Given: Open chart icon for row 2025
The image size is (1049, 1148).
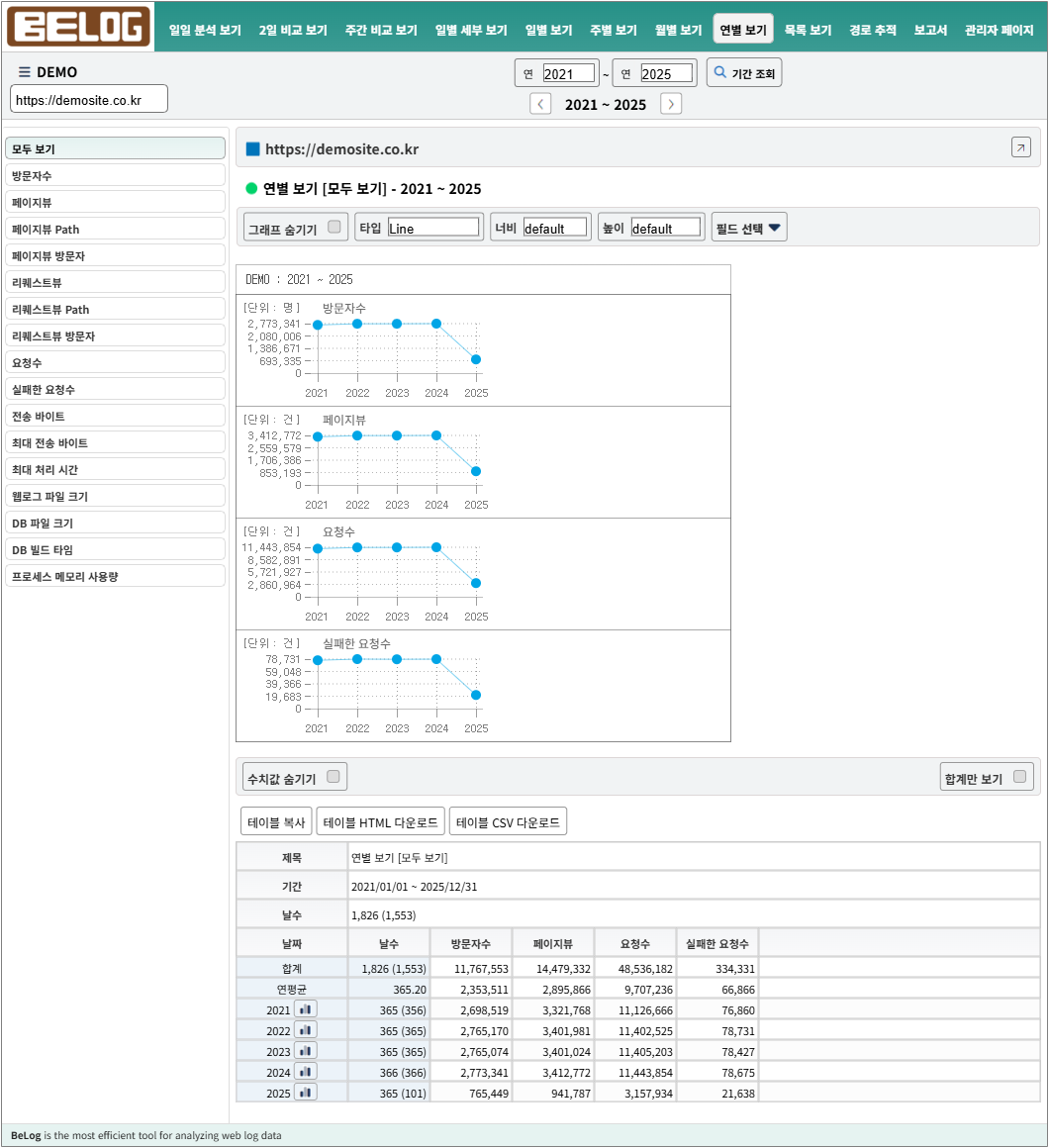Looking at the screenshot, I should pos(305,1093).
